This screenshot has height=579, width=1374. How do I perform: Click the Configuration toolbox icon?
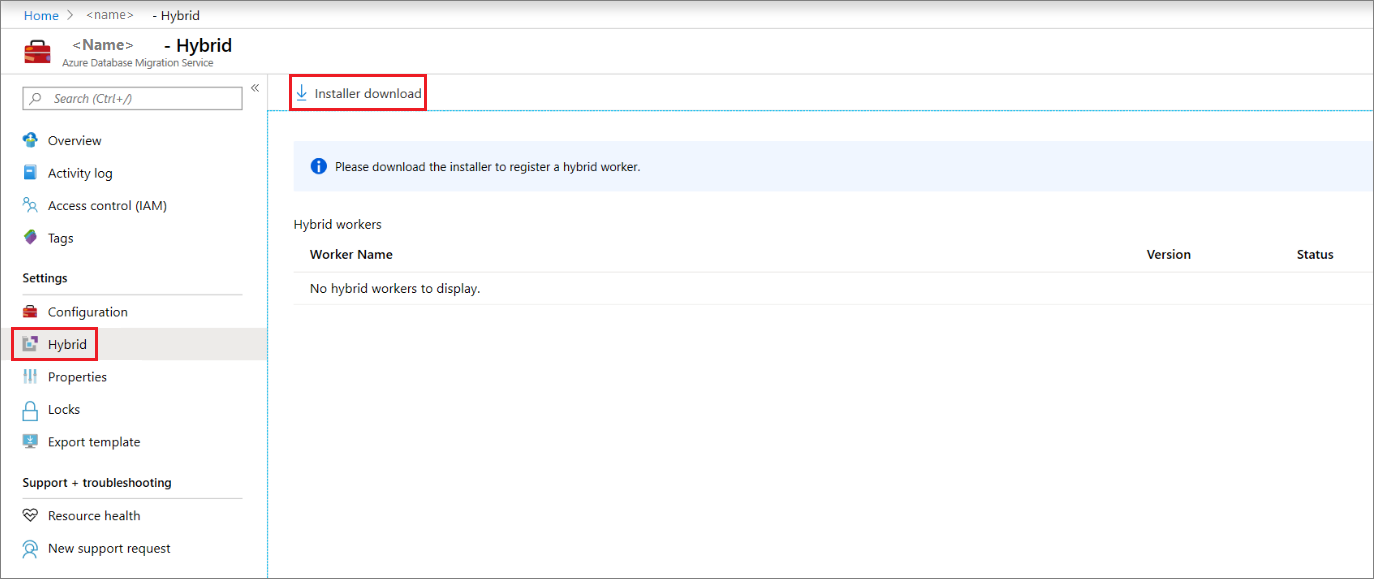(30, 312)
